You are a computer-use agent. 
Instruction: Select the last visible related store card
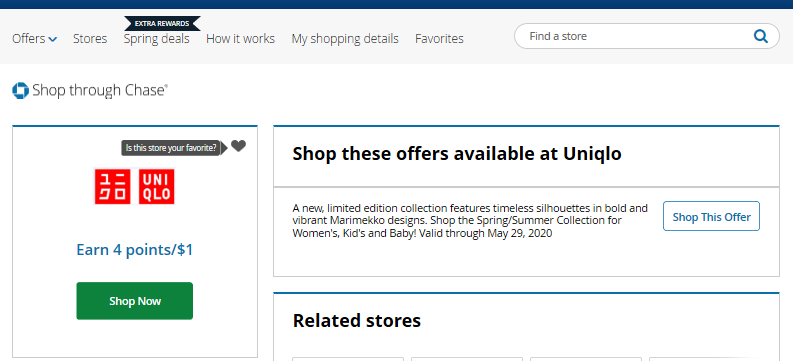tap(714, 359)
